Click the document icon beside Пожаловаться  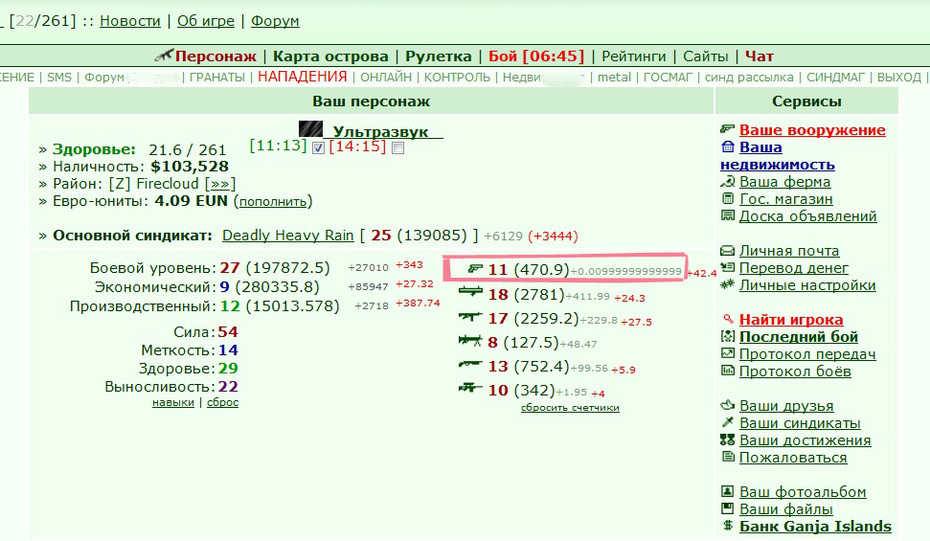728,457
